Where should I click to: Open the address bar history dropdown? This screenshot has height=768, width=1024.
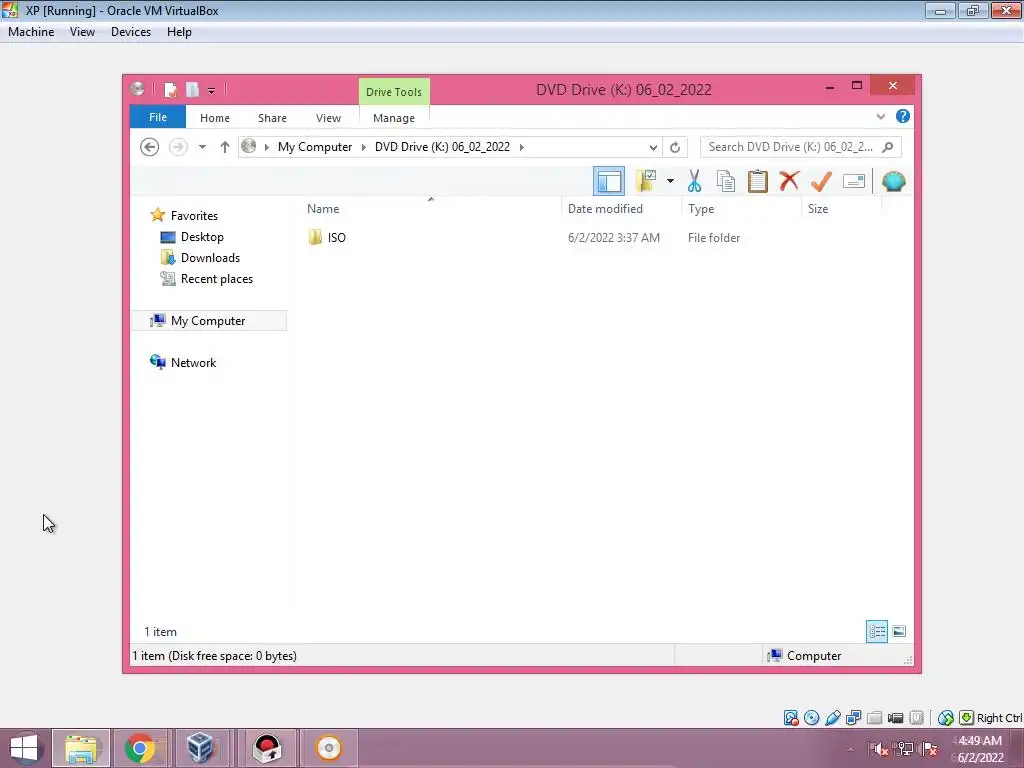tap(653, 148)
